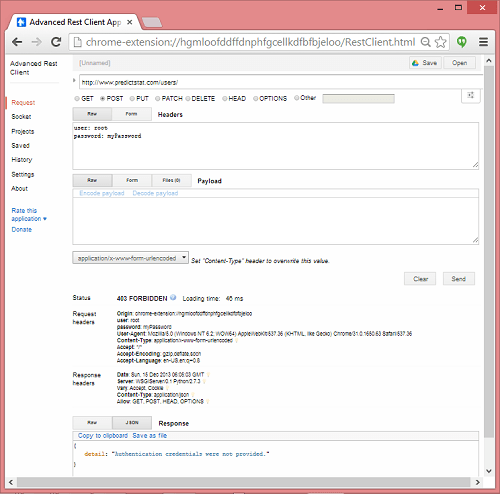Click Save as file link

coord(150,436)
